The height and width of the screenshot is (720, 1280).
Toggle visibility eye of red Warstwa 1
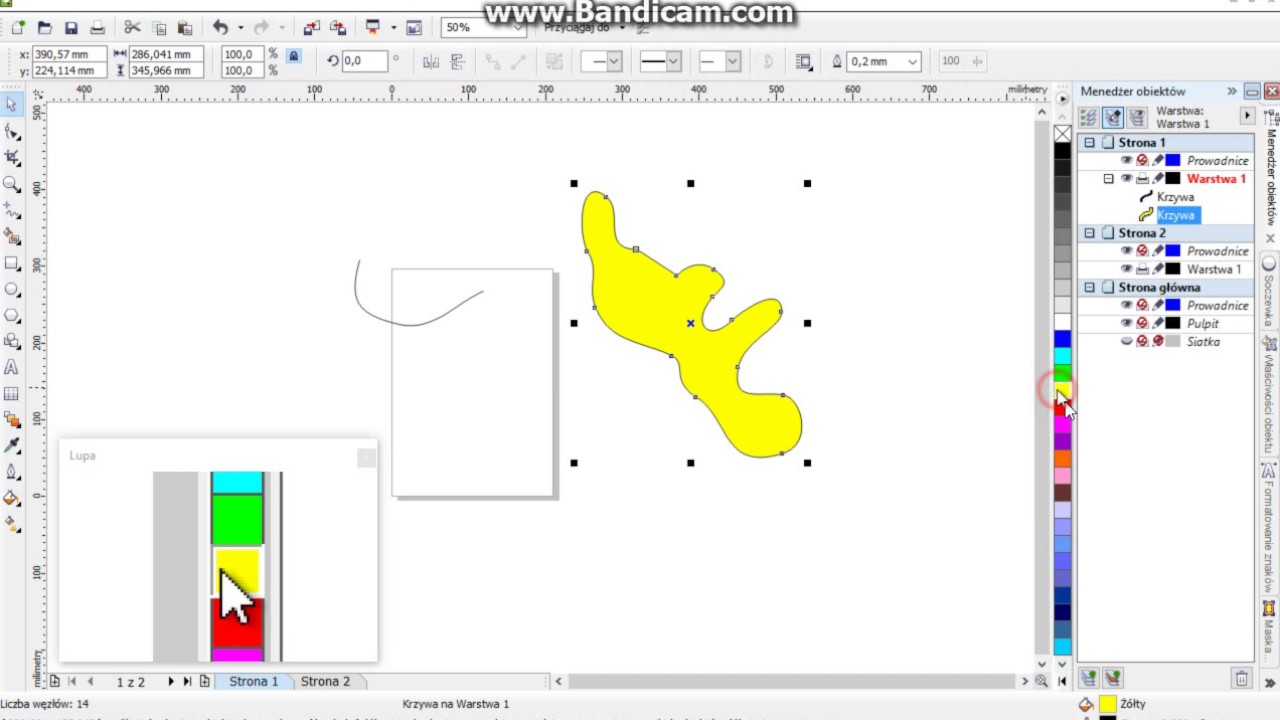click(x=1126, y=179)
